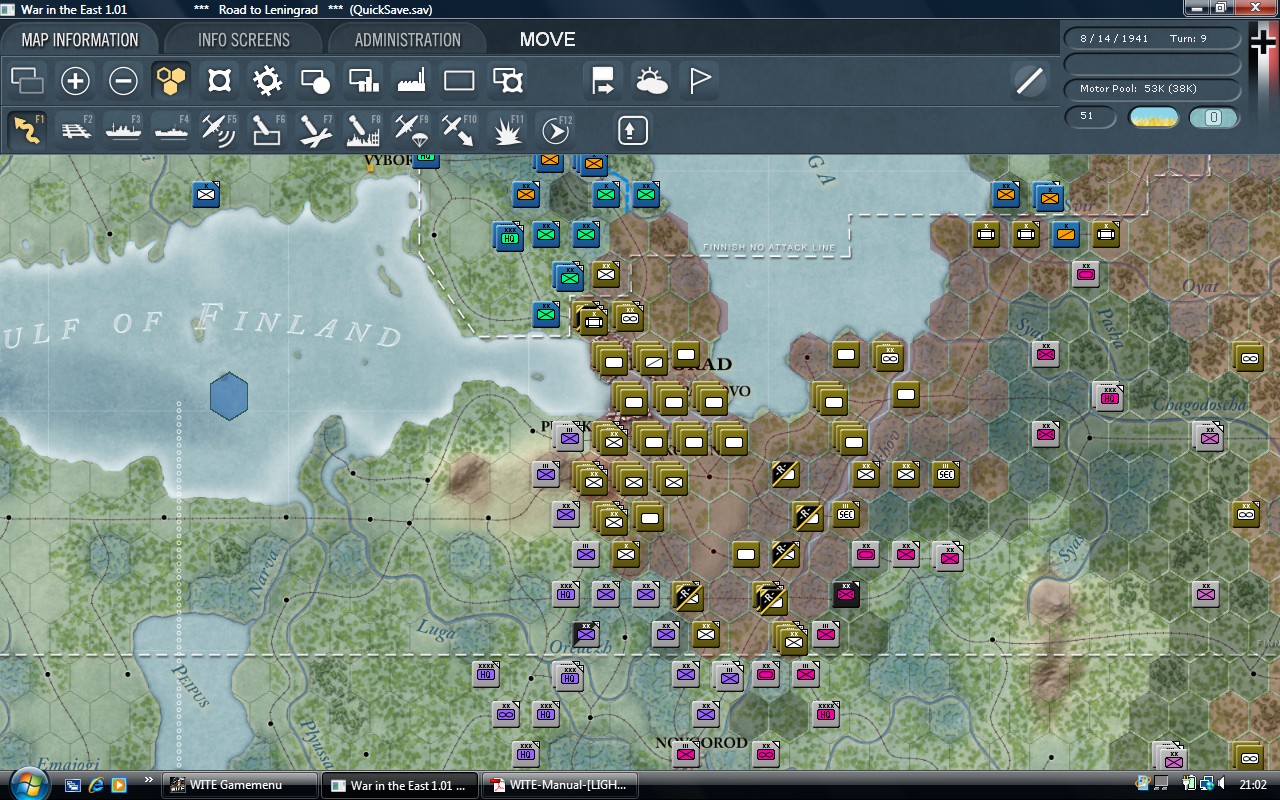Screen dimensions: 1280x800
Task: Open the Info Screens tab
Action: point(243,40)
